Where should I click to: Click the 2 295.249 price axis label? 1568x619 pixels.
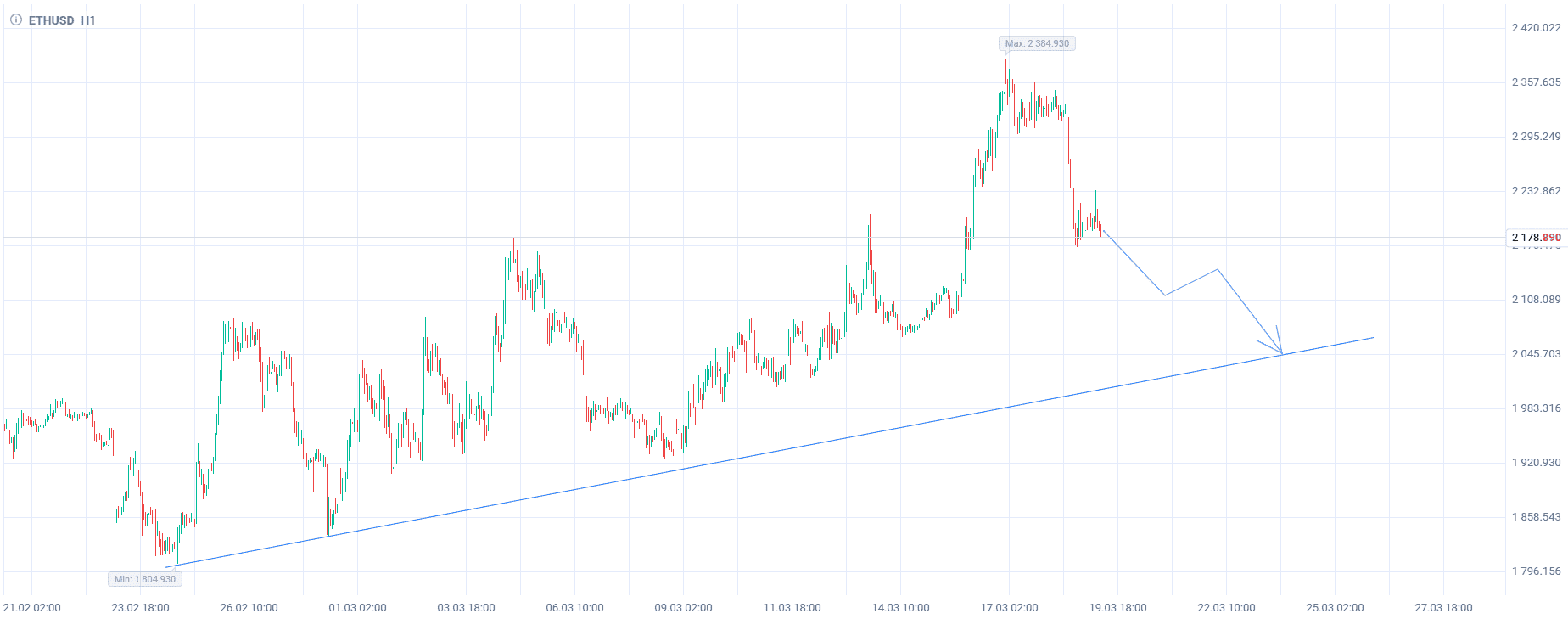[1536, 137]
